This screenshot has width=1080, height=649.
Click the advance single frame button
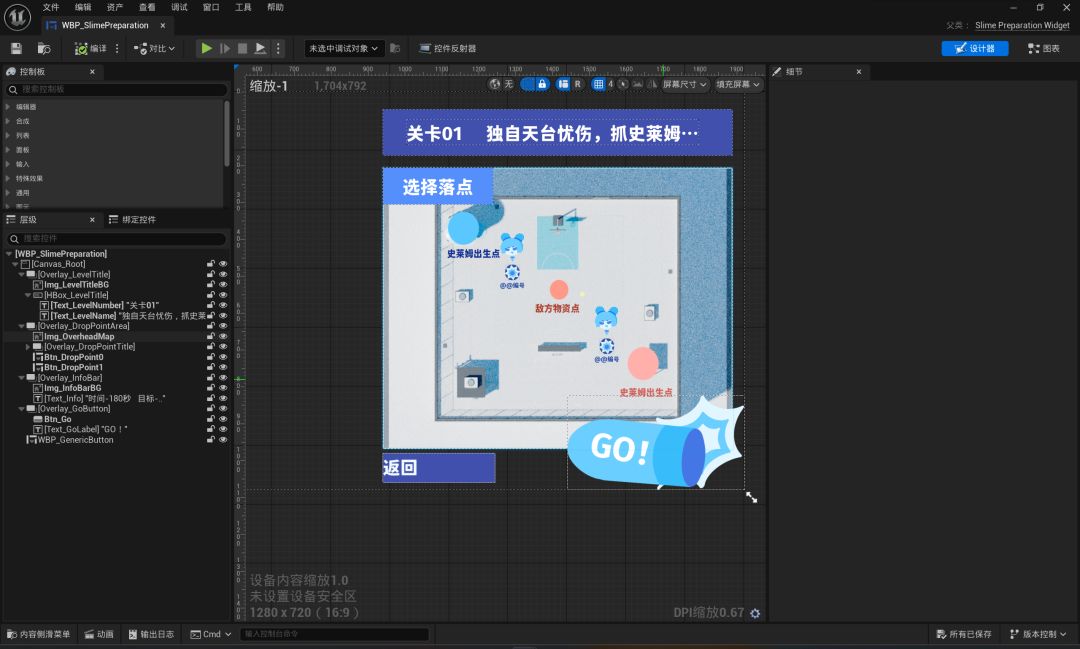225,48
